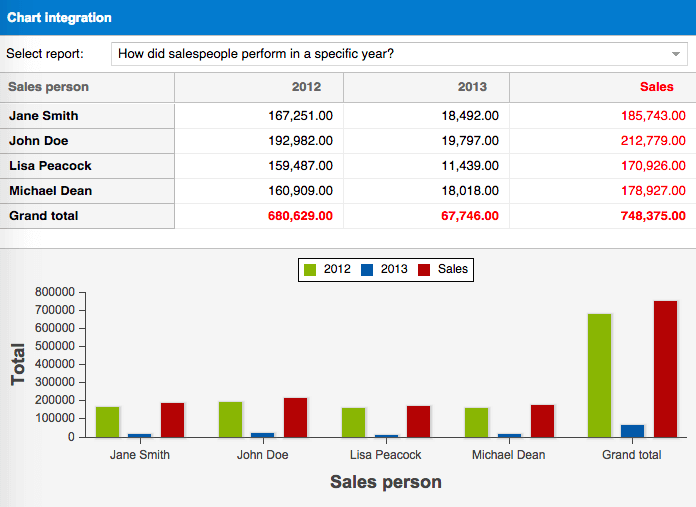Click the Michael Dean chart axis label

(509, 455)
